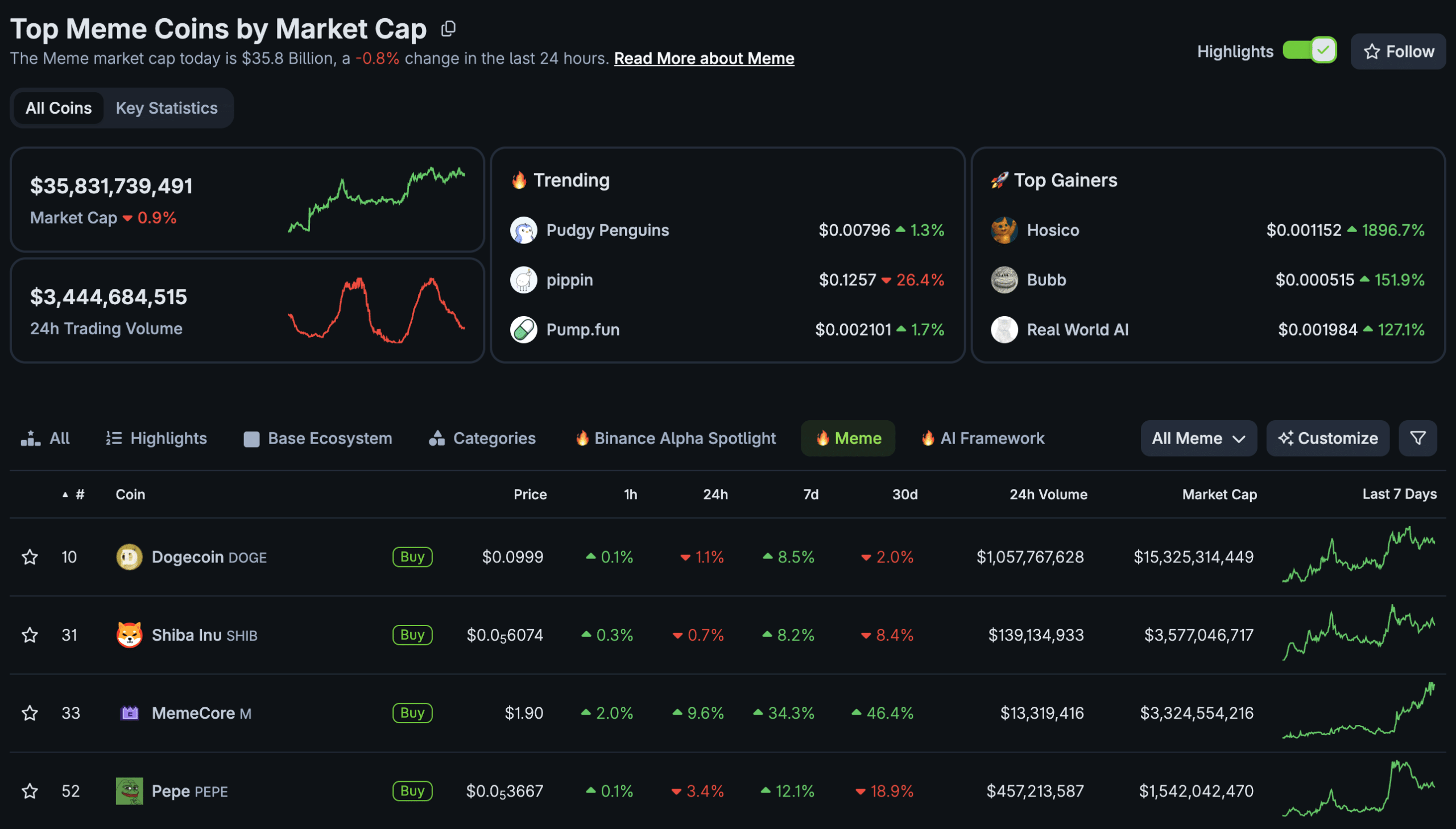The height and width of the screenshot is (829, 1456).
Task: Click the Pudgy Penguins trending icon
Action: tap(523, 230)
